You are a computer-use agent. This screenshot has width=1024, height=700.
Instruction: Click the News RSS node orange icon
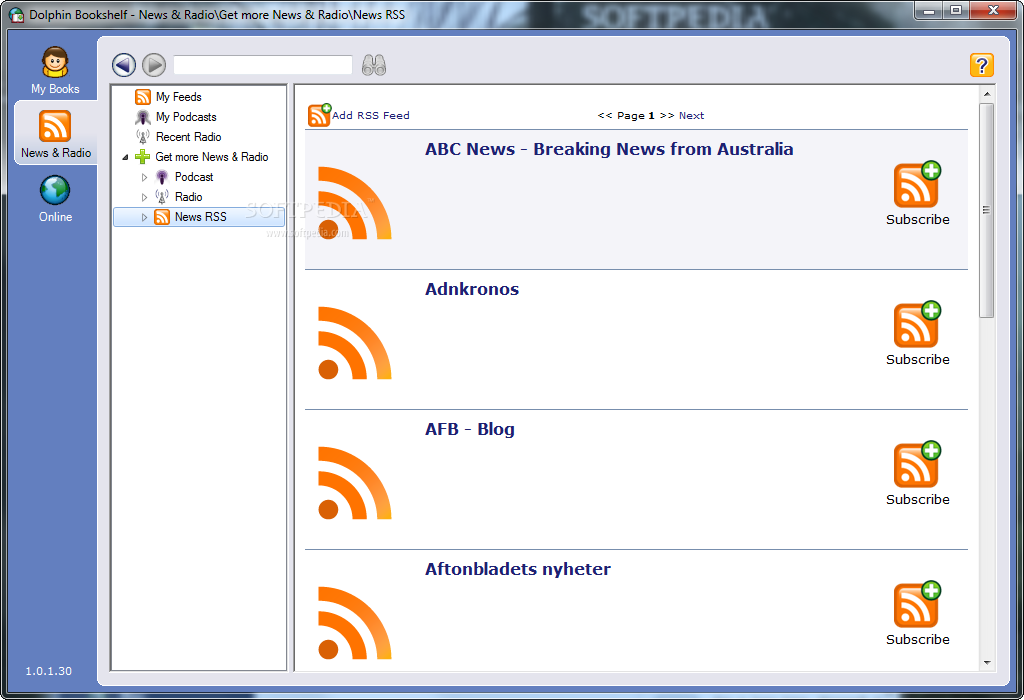pyautogui.click(x=162, y=217)
